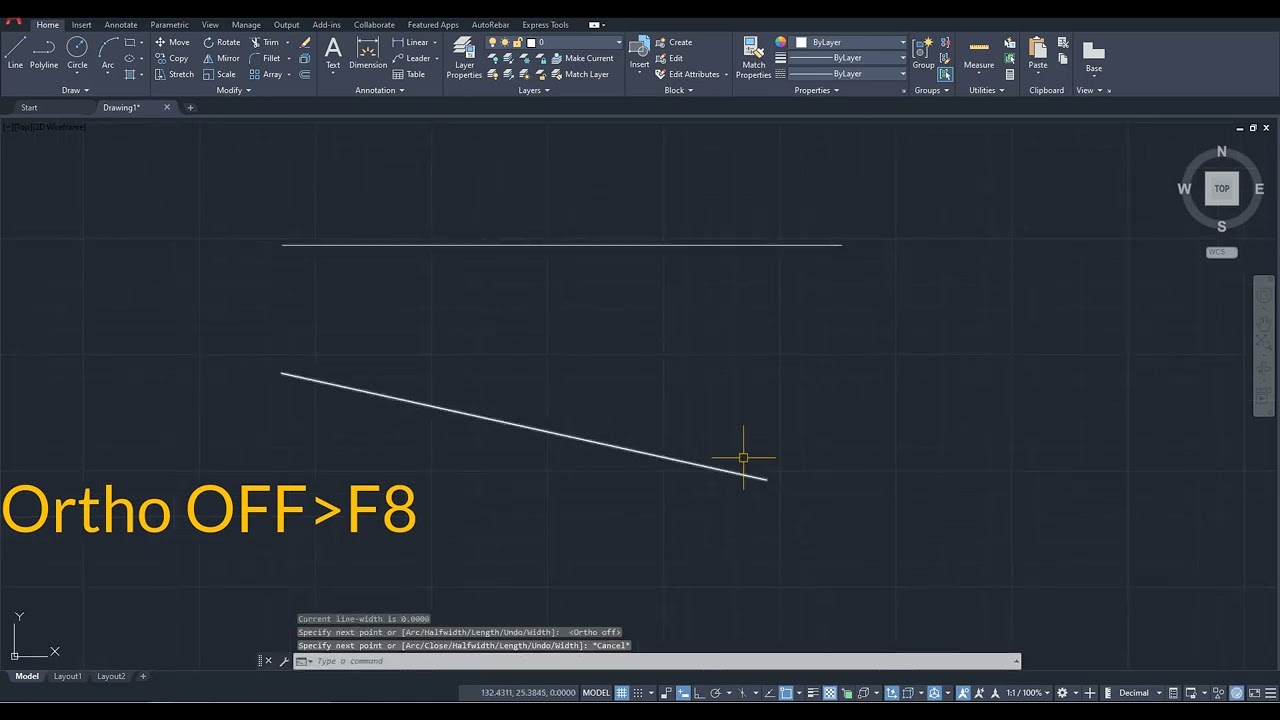This screenshot has width=1280, height=720.
Task: Open the Express Tools tab
Action: pos(545,25)
